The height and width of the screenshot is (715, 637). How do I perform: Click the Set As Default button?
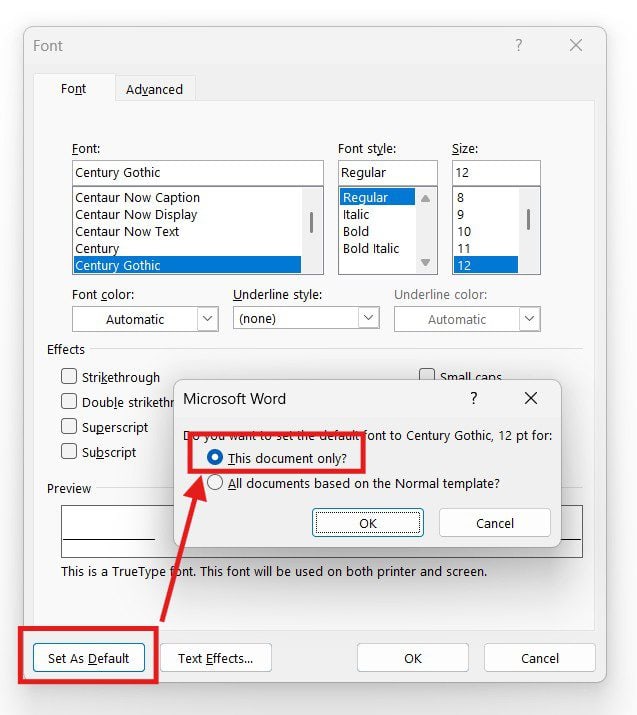pos(89,658)
